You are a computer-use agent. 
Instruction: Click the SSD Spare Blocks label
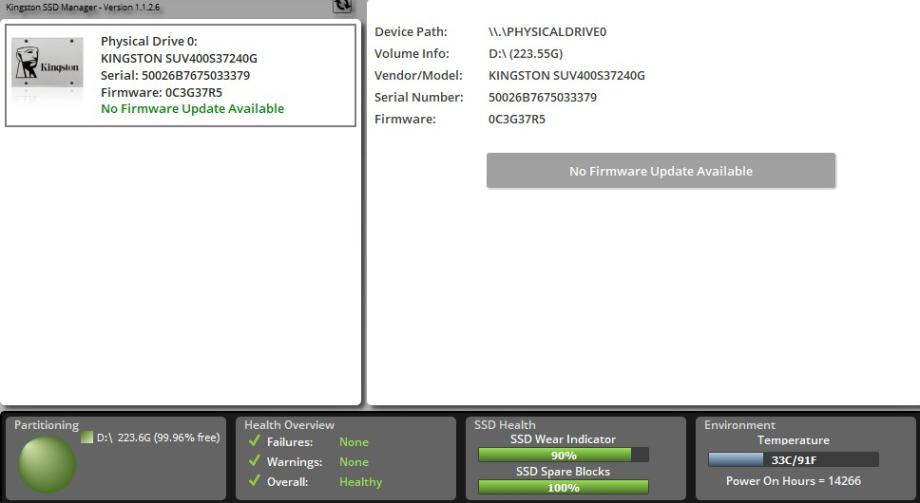tap(563, 471)
